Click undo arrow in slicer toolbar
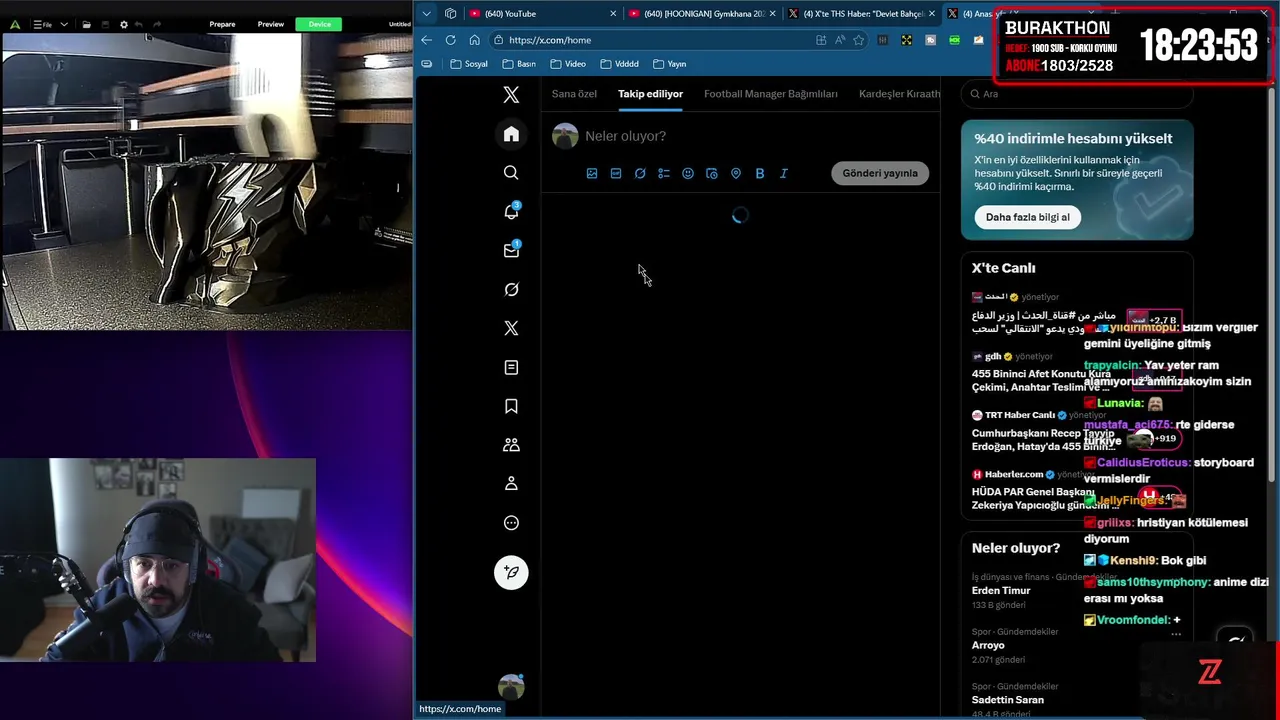The width and height of the screenshot is (1280, 720). point(141,24)
